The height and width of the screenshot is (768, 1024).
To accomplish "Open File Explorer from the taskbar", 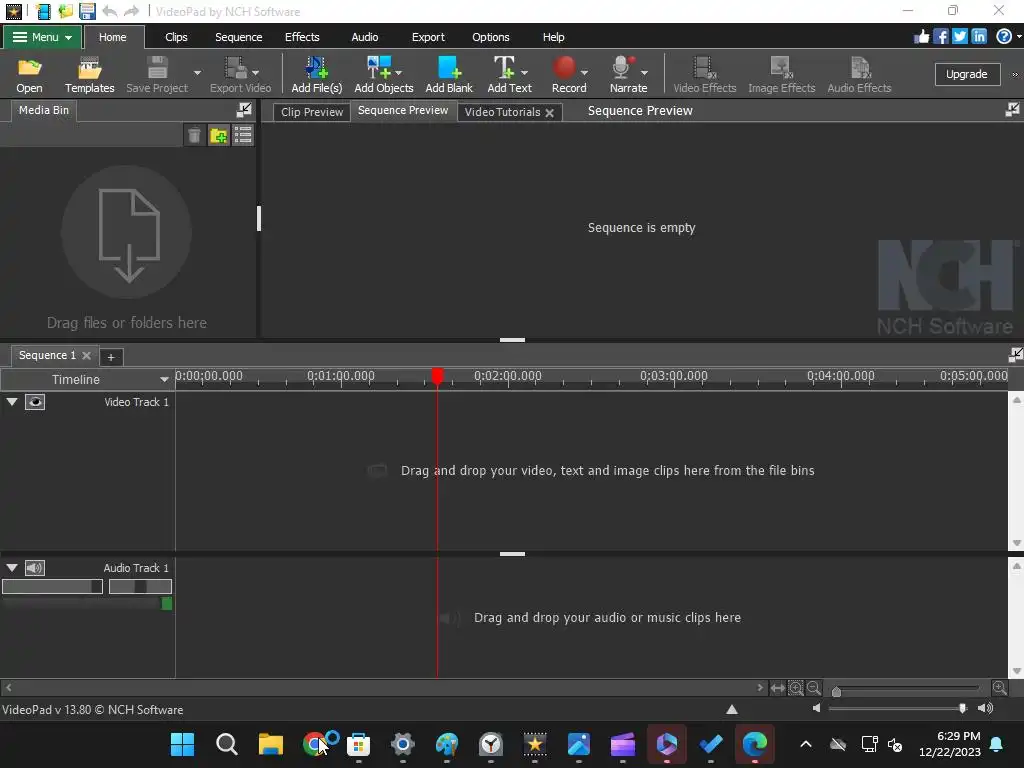I will point(270,744).
